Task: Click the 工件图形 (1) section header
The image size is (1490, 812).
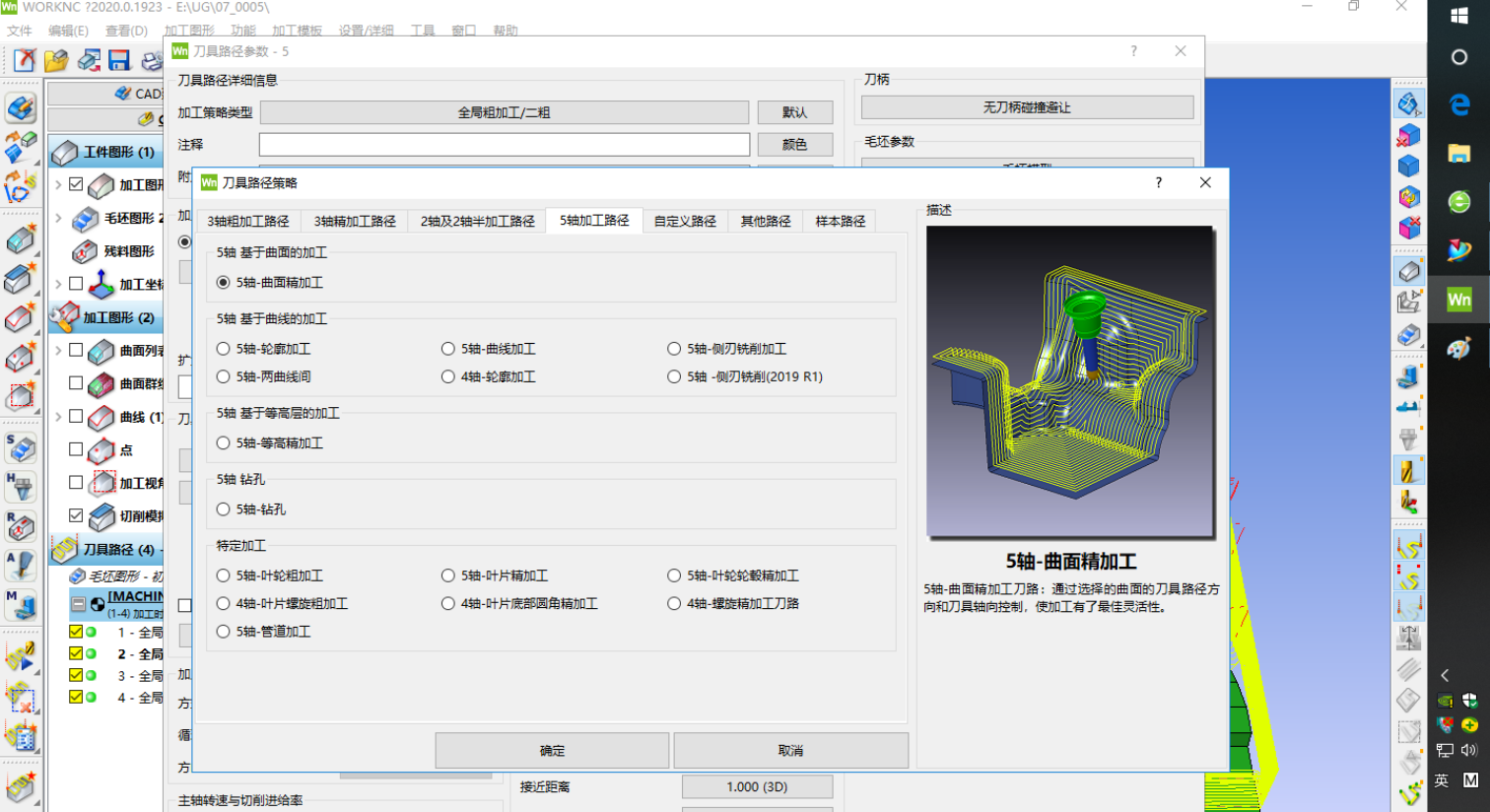Action: pos(105,152)
